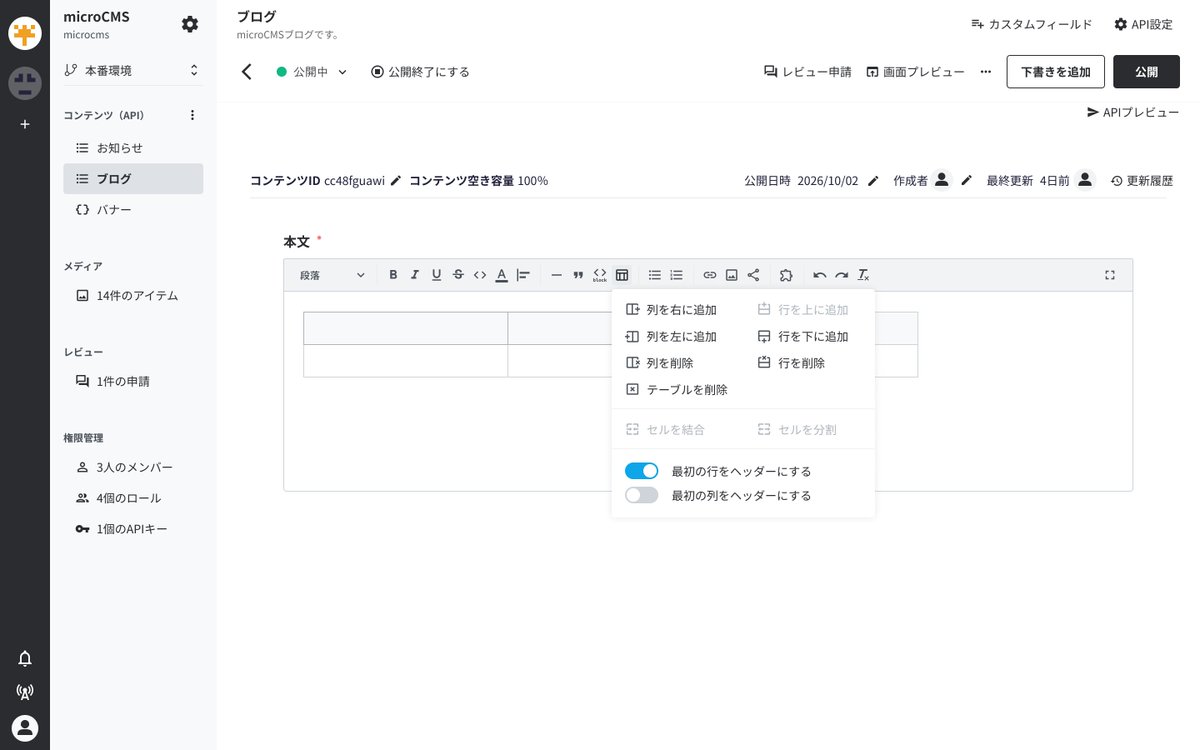
Task: Click the first header cell of table
Action: tap(405, 328)
